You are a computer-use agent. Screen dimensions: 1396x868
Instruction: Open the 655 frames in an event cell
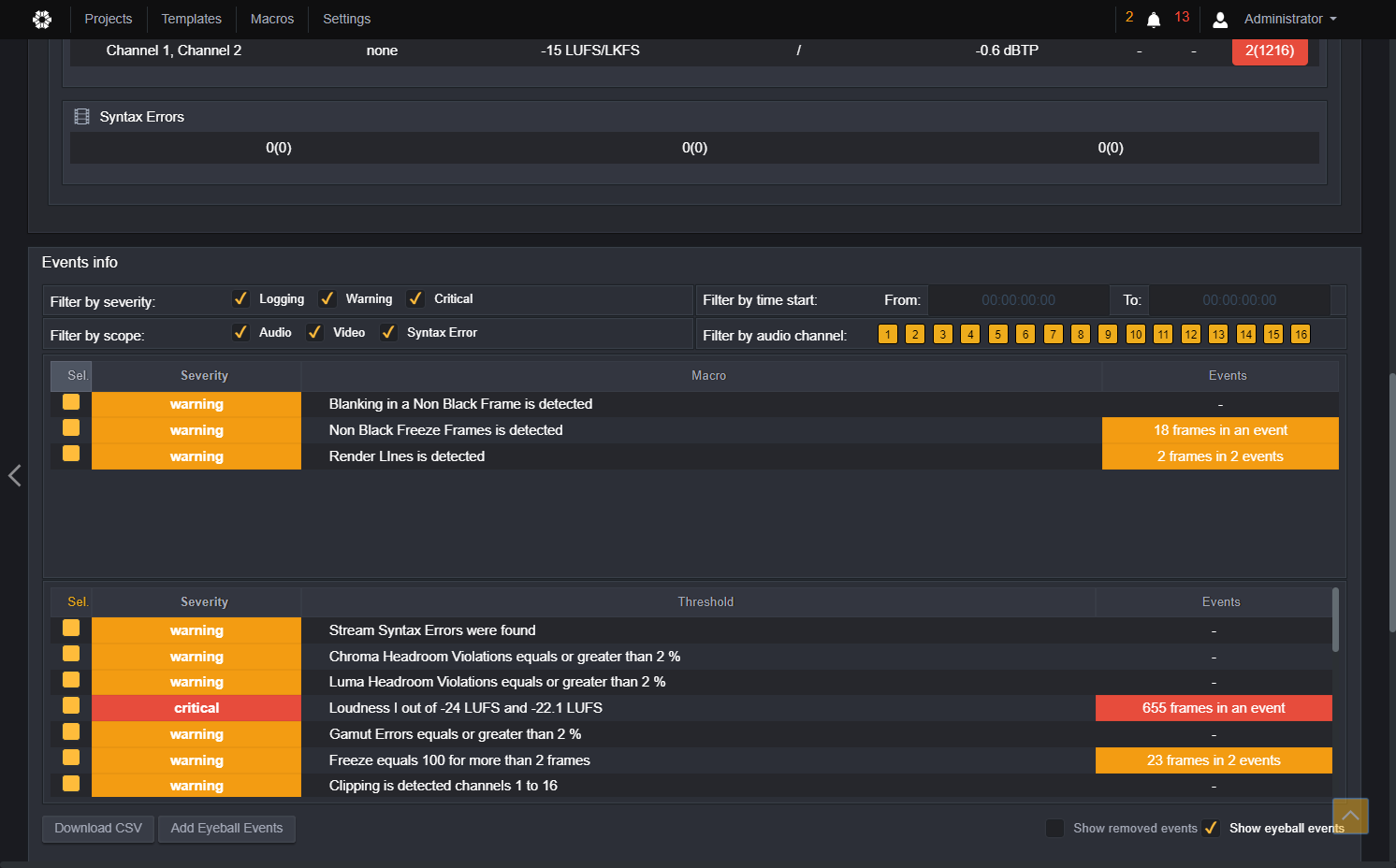click(x=1214, y=708)
